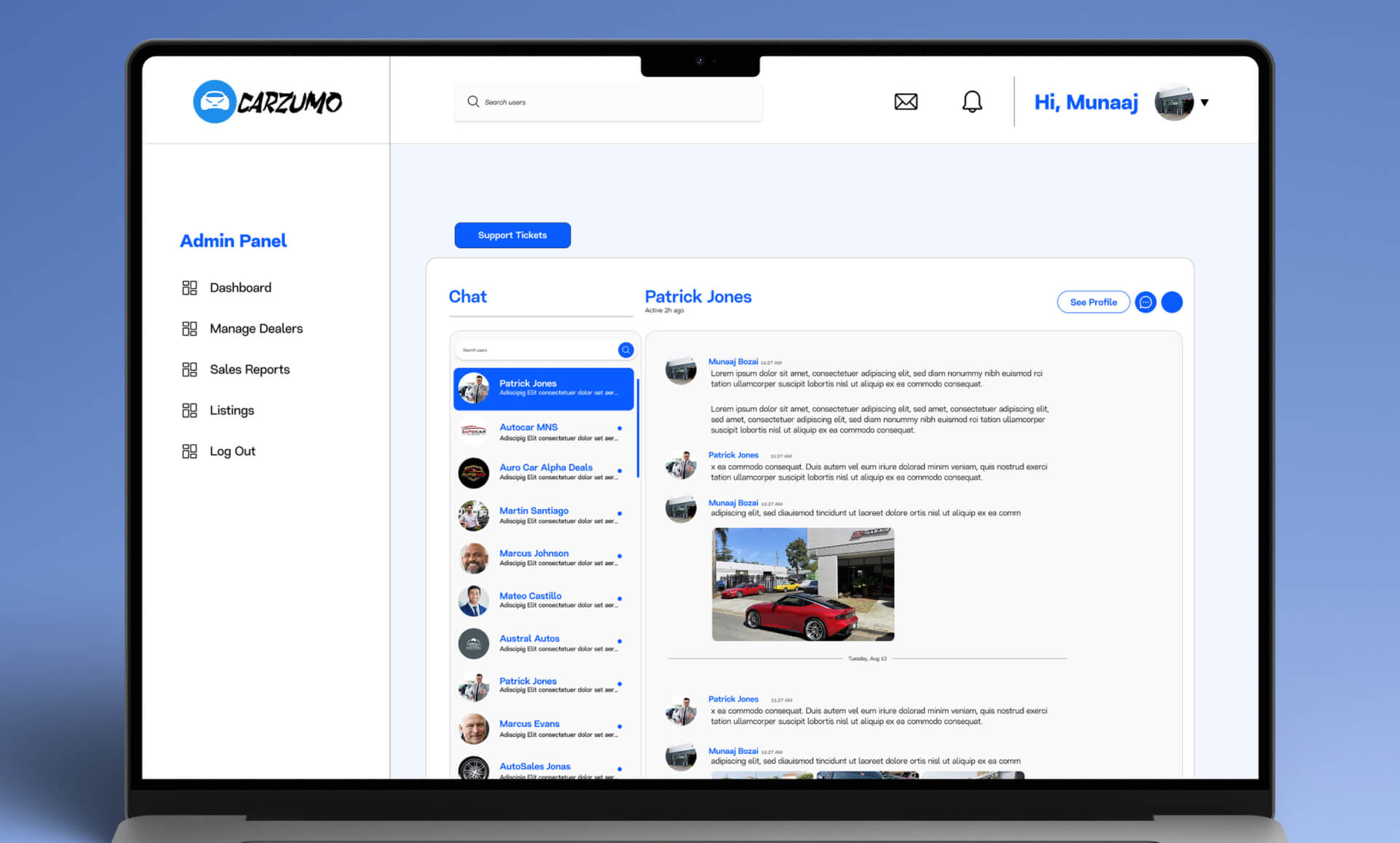Click the Carzumo logo

tap(268, 101)
